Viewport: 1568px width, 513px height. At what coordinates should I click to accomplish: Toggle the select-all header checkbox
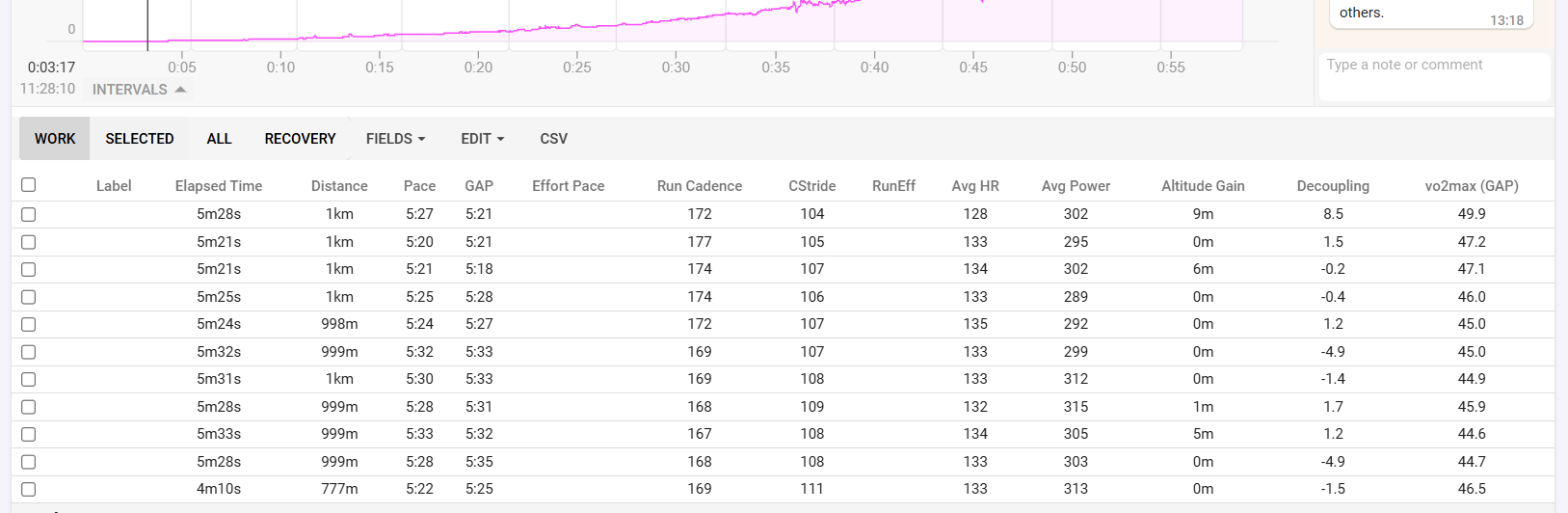pos(29,185)
